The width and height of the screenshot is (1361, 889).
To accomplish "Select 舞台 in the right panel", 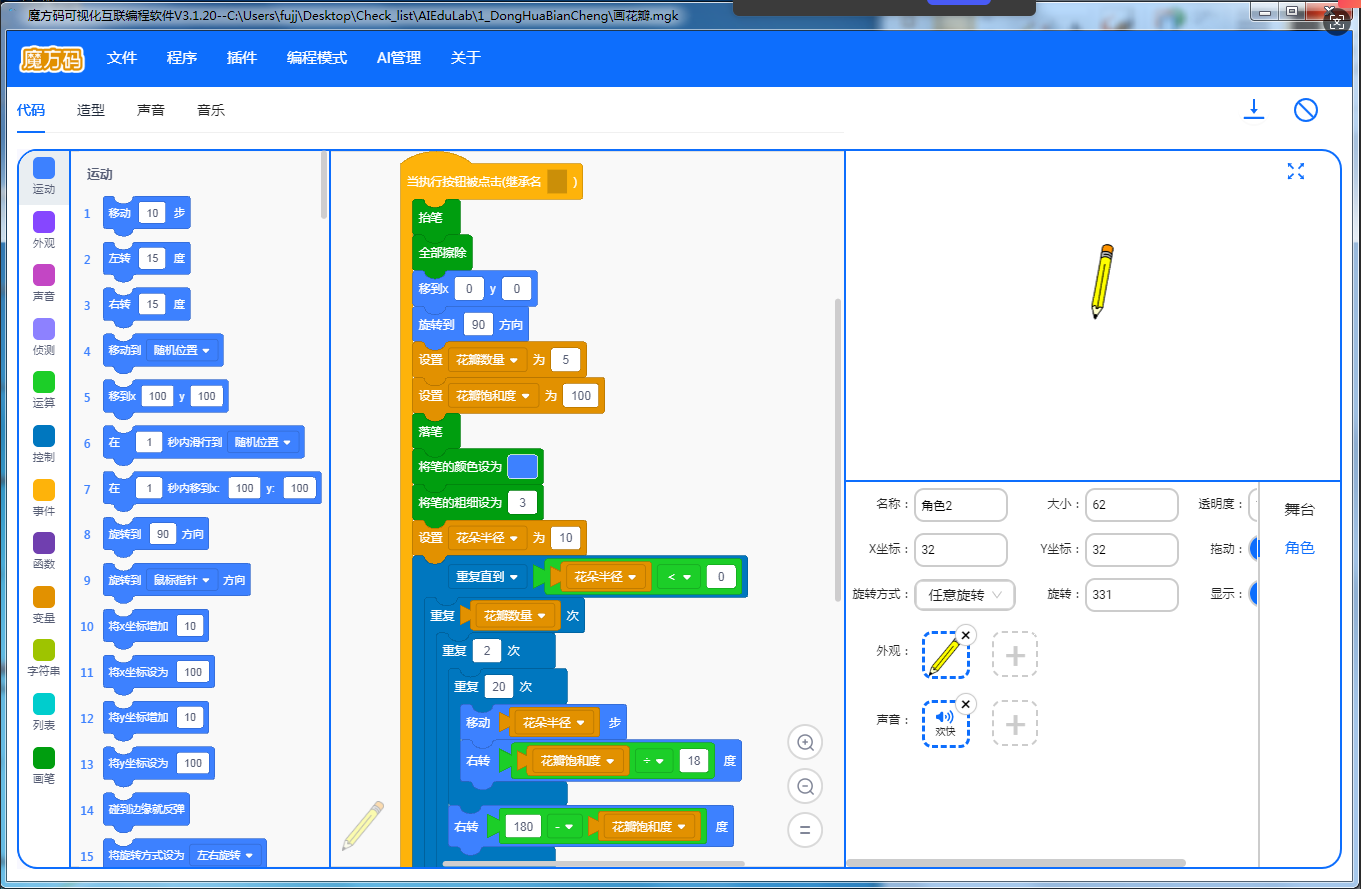I will click(1299, 510).
